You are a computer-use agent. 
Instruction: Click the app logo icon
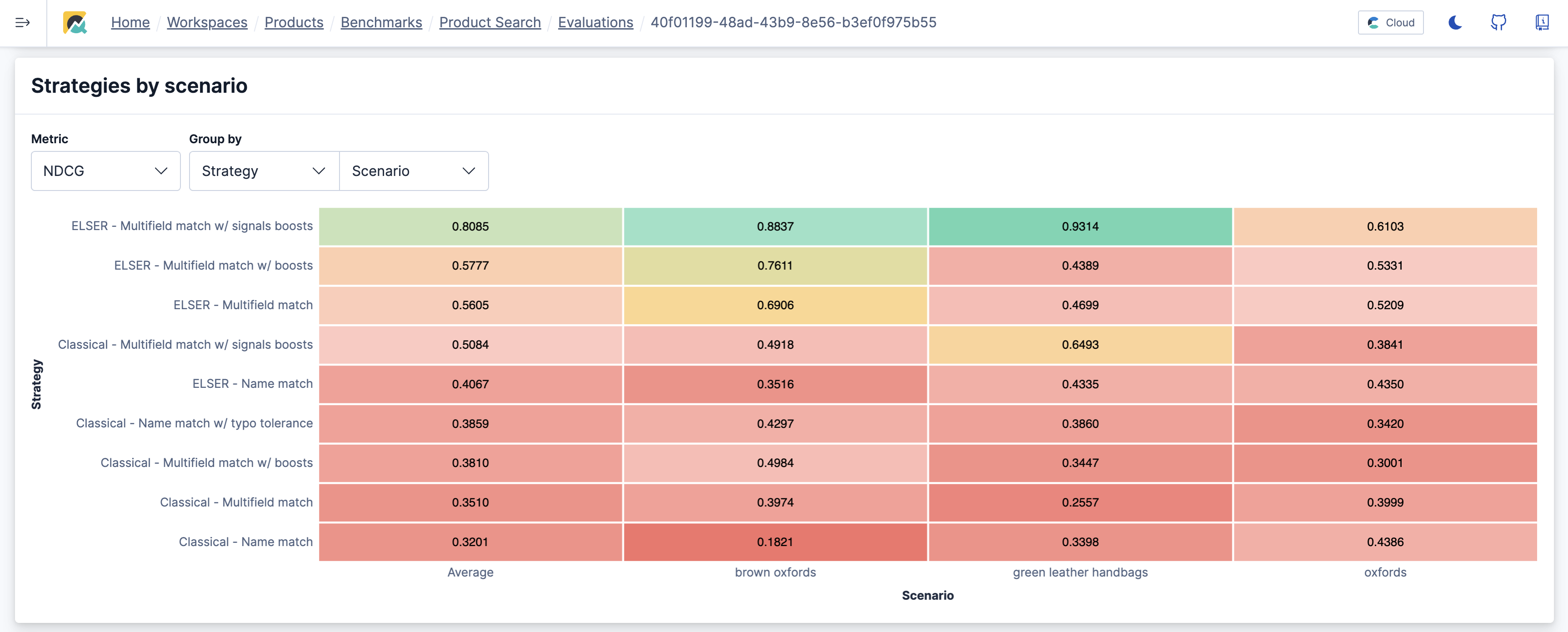[75, 23]
